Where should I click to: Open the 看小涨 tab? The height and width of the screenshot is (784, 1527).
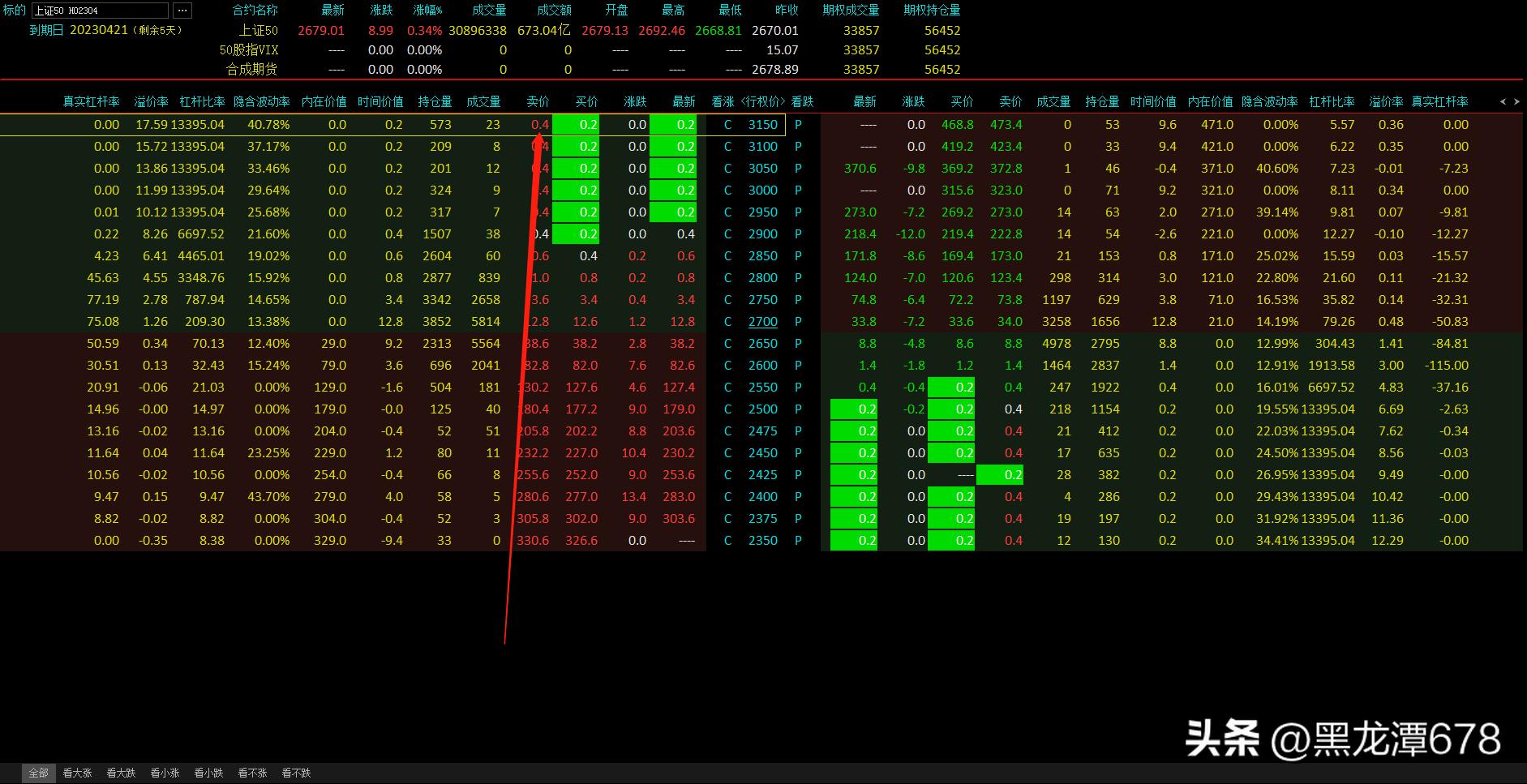point(165,773)
